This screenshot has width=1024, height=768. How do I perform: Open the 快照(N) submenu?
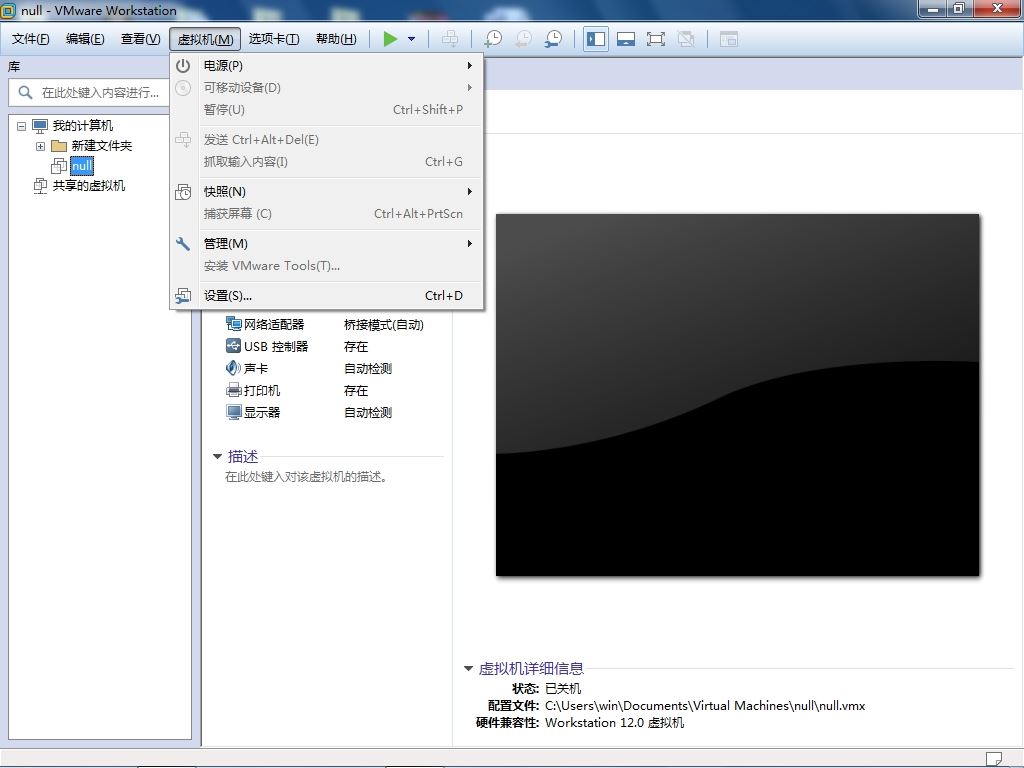coord(327,191)
